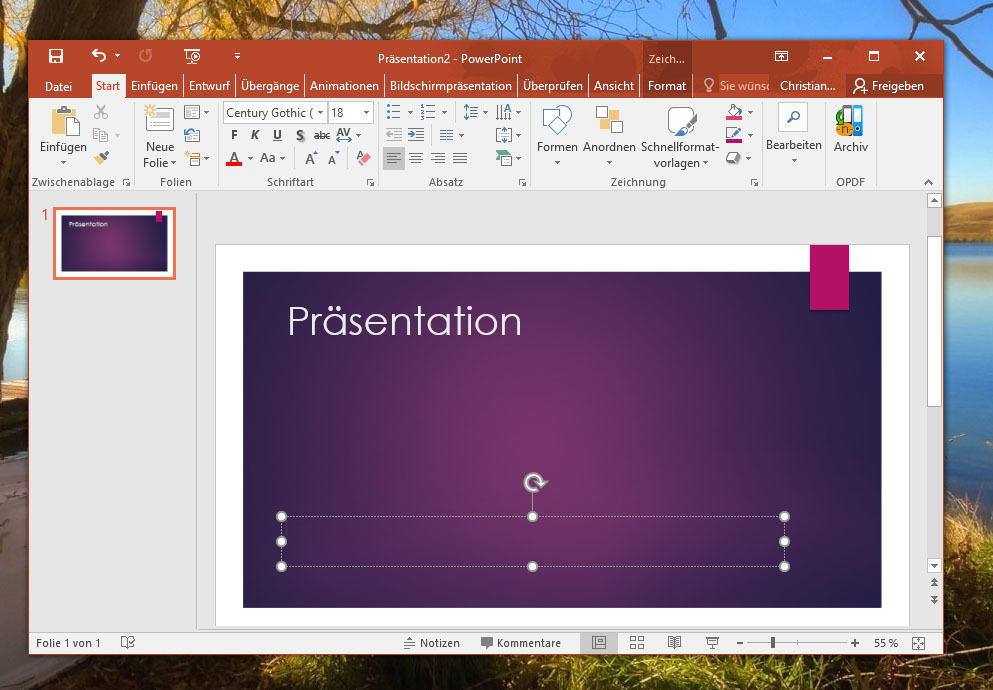993x690 pixels.
Task: Switch to slide sorter view
Action: tap(637, 643)
